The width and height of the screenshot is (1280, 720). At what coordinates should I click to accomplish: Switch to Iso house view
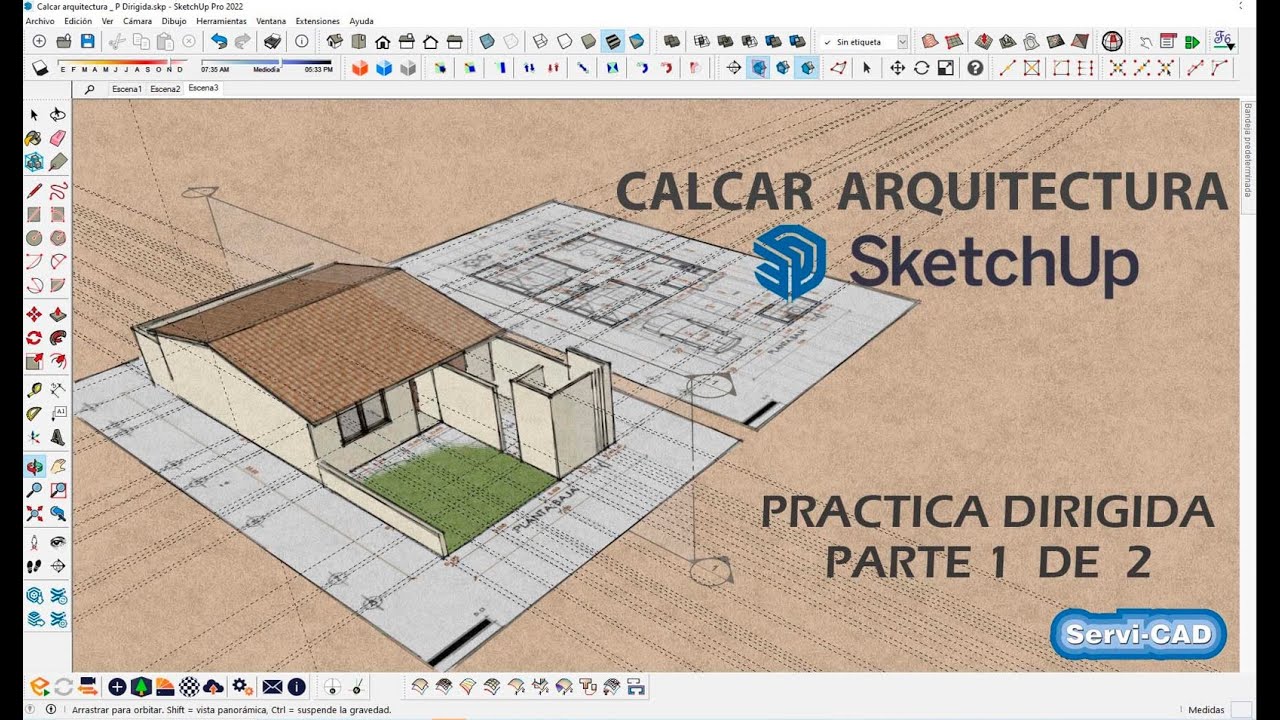click(x=335, y=41)
